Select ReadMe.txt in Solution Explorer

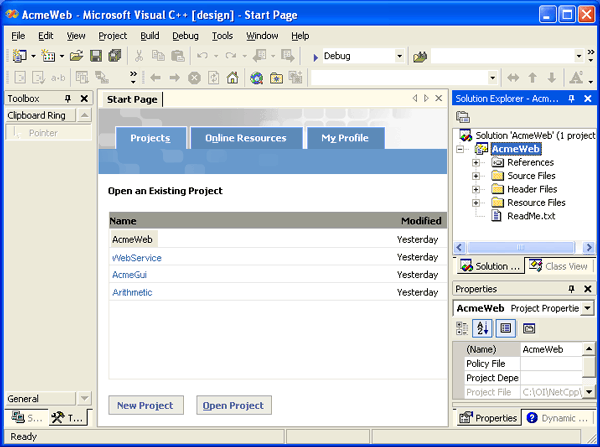tap(530, 216)
